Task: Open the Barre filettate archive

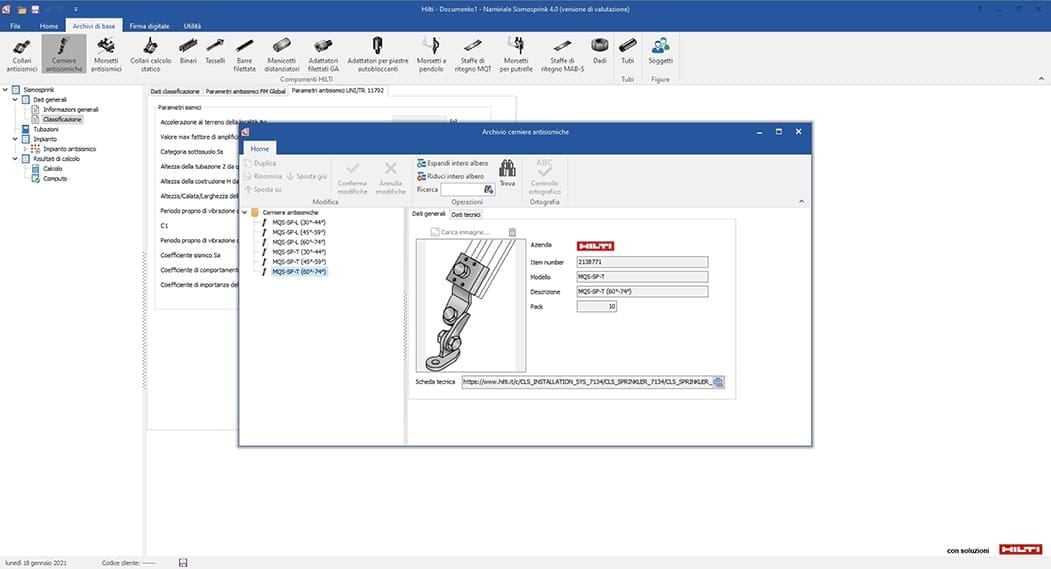Action: pos(245,54)
